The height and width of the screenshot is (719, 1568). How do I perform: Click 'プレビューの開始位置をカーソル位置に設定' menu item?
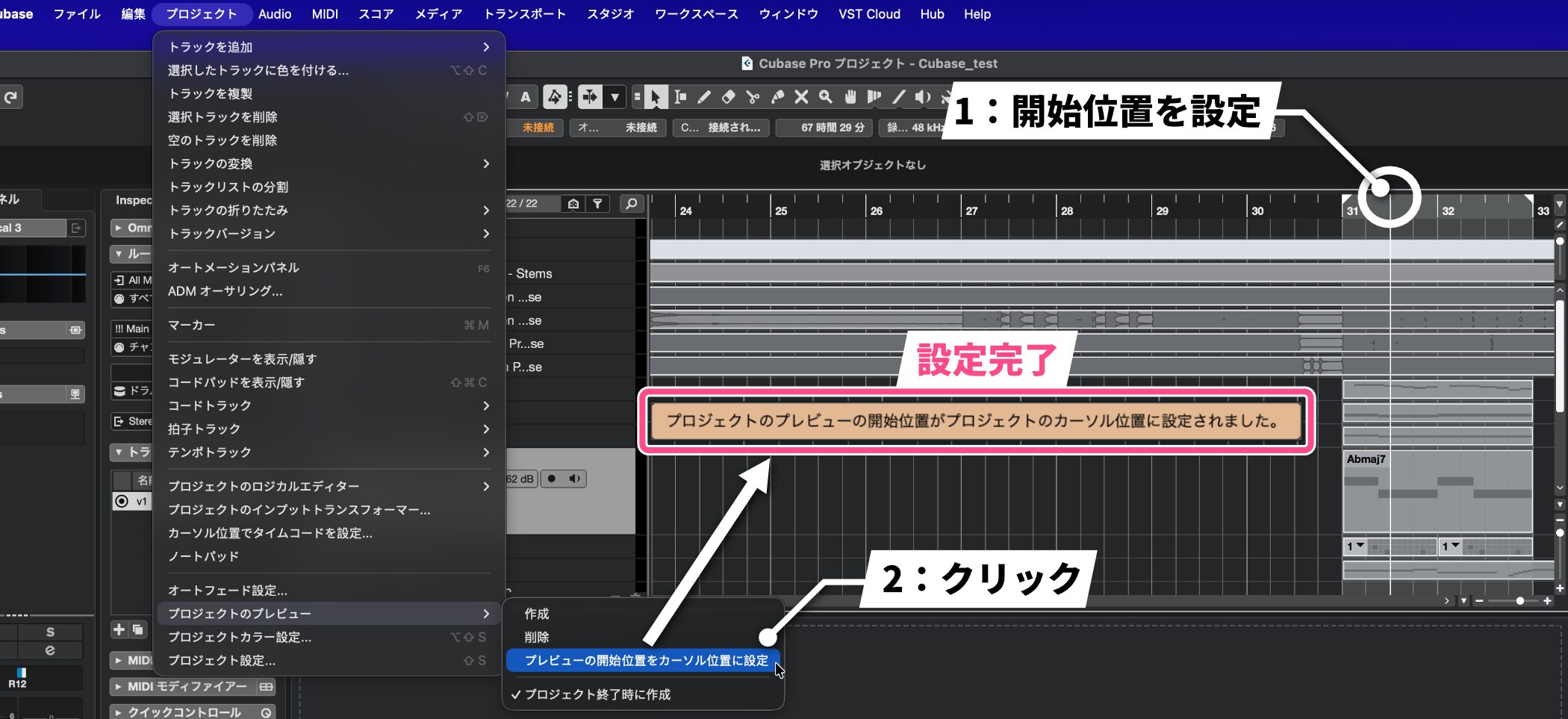pyautogui.click(x=646, y=661)
